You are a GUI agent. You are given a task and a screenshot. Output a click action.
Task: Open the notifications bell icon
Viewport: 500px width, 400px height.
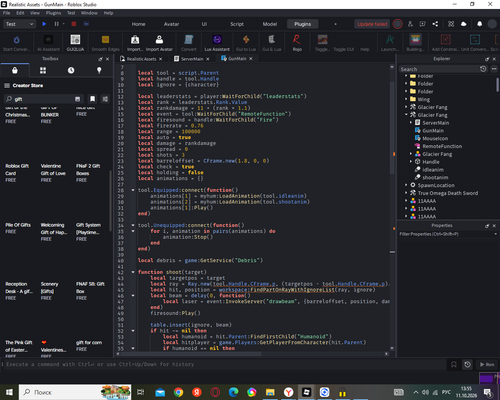pos(479,24)
